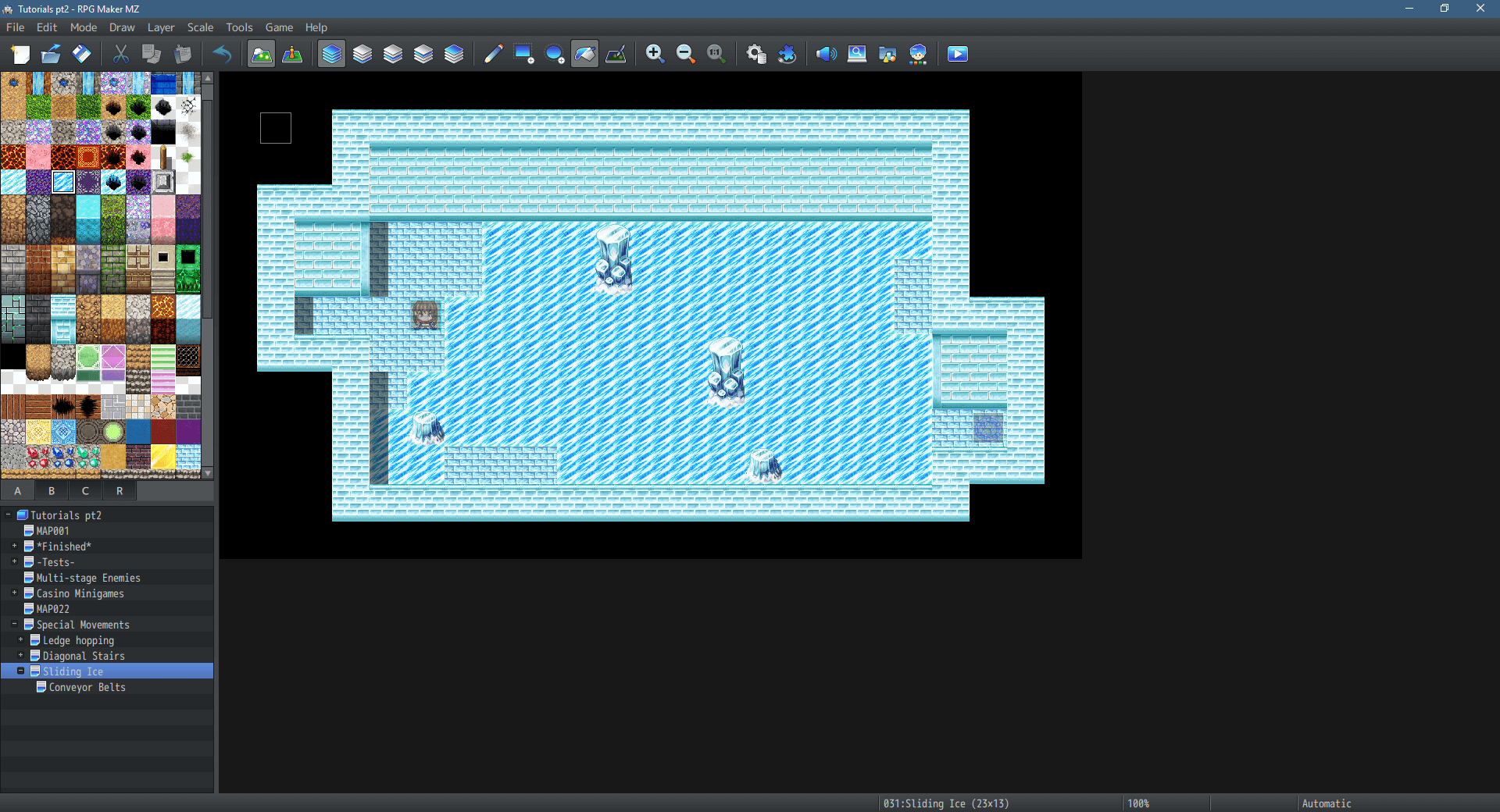Select Layer 2 in the toolbar
Screen dimensions: 1500x812
point(392,54)
